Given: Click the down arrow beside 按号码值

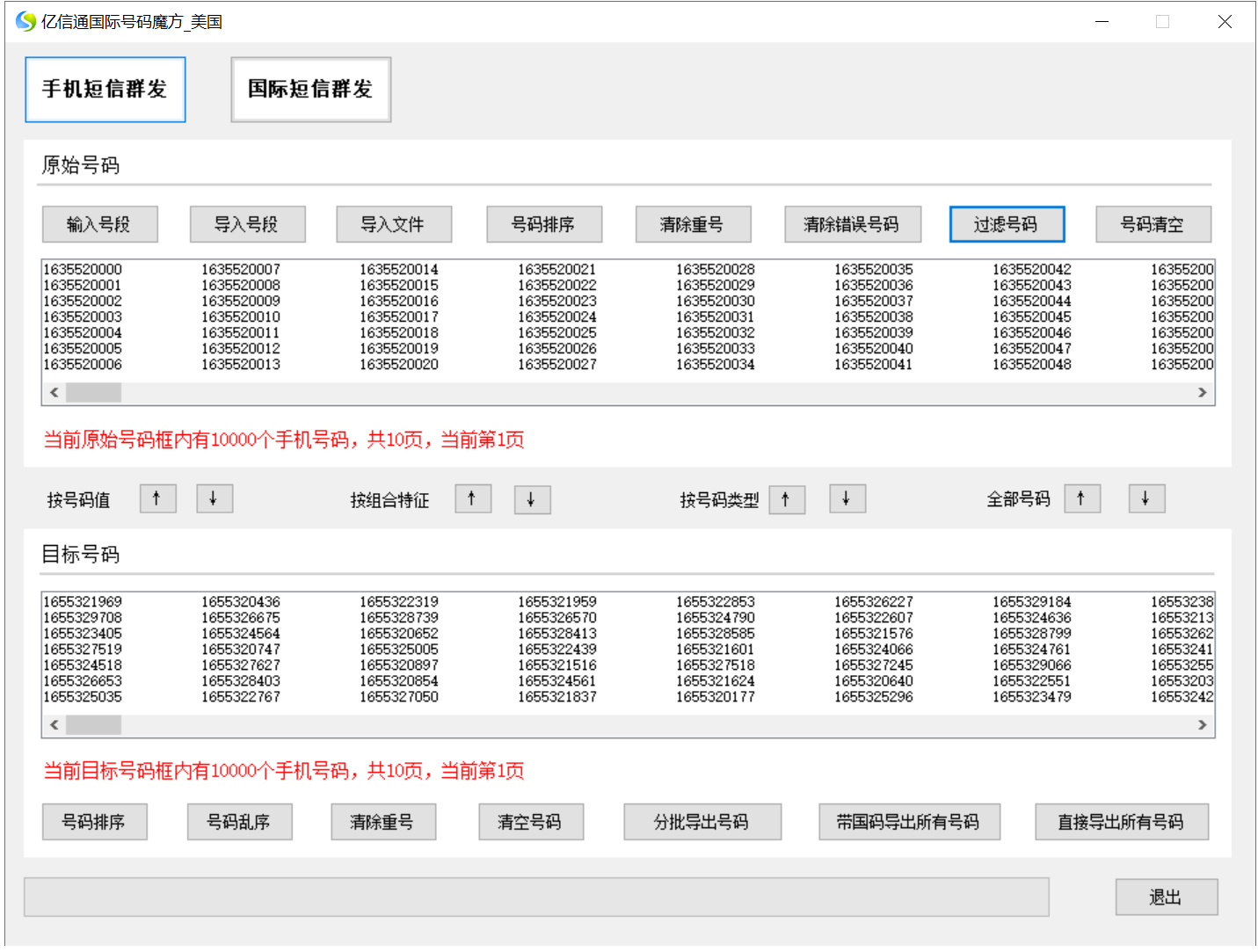Looking at the screenshot, I should pos(214,498).
